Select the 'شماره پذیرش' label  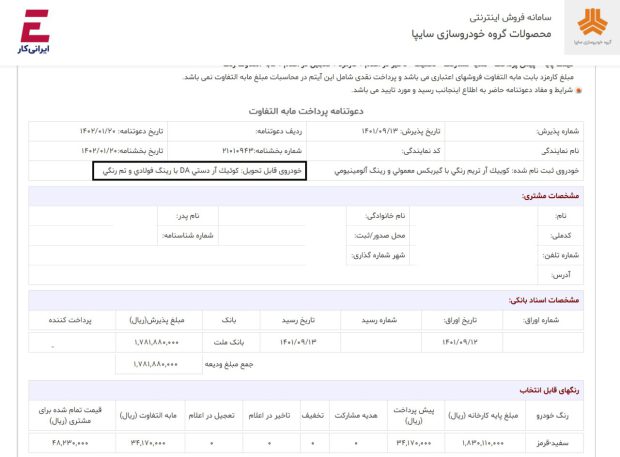pos(558,131)
